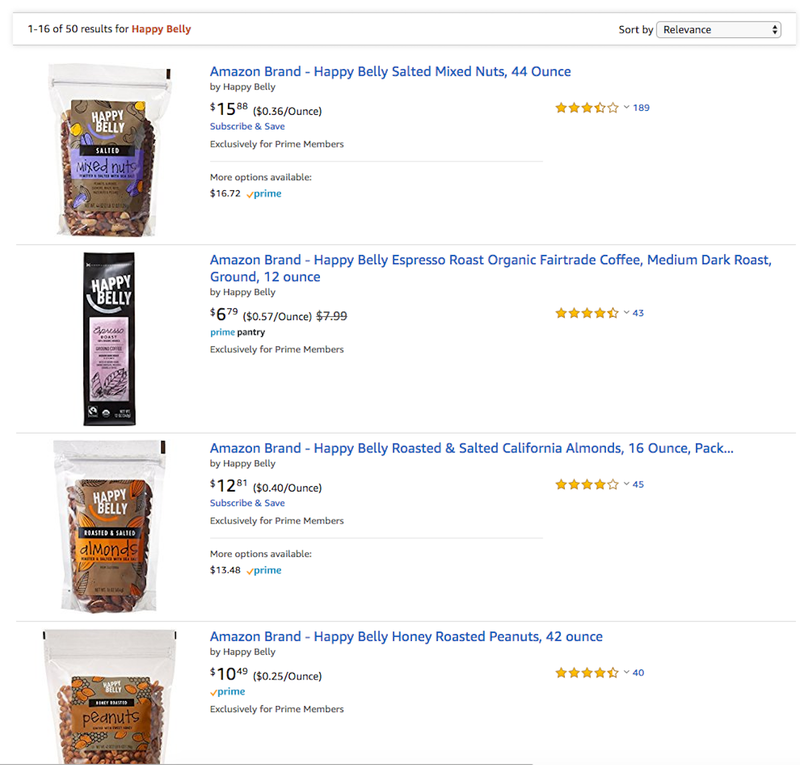Click the star rating for Espresso Roast Coffee
The width and height of the screenshot is (800, 765).
tap(587, 313)
